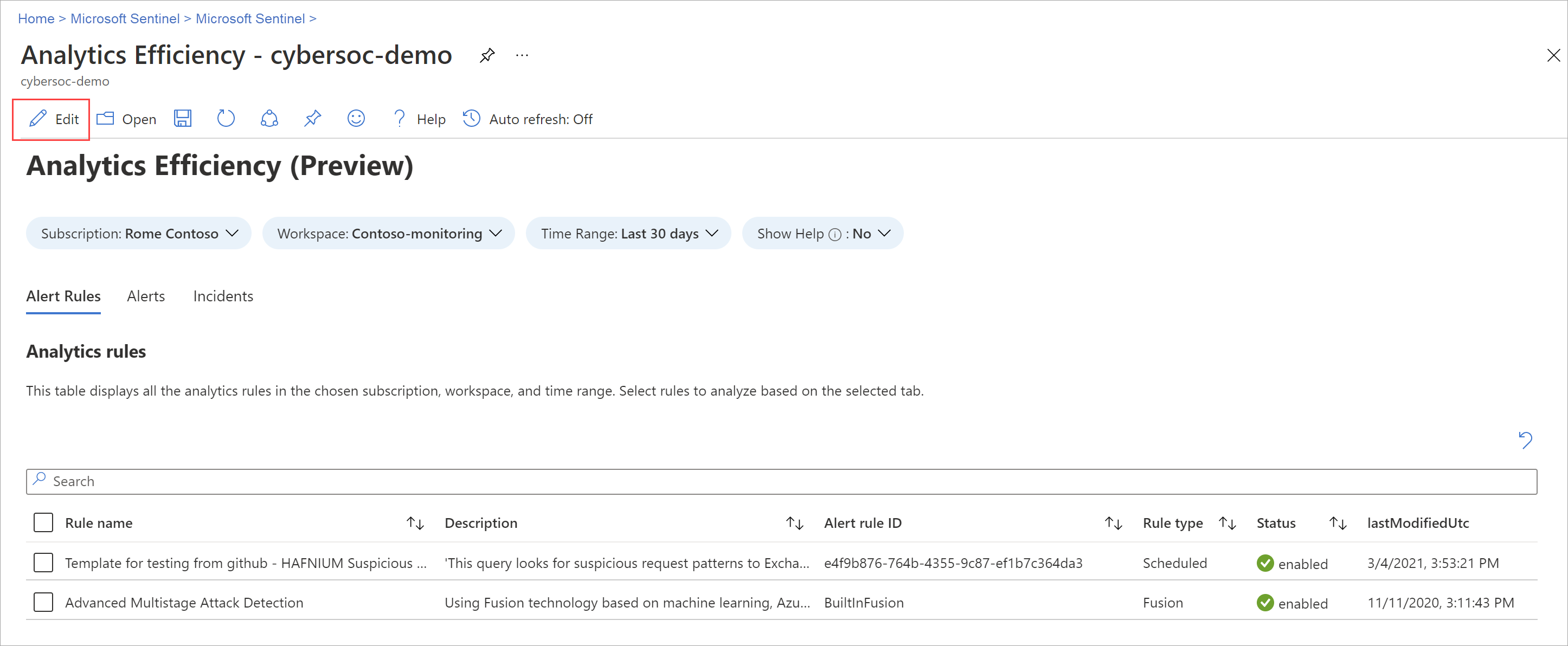This screenshot has height=646, width=1568.
Task: Switch to the Incidents tab
Action: [x=223, y=296]
